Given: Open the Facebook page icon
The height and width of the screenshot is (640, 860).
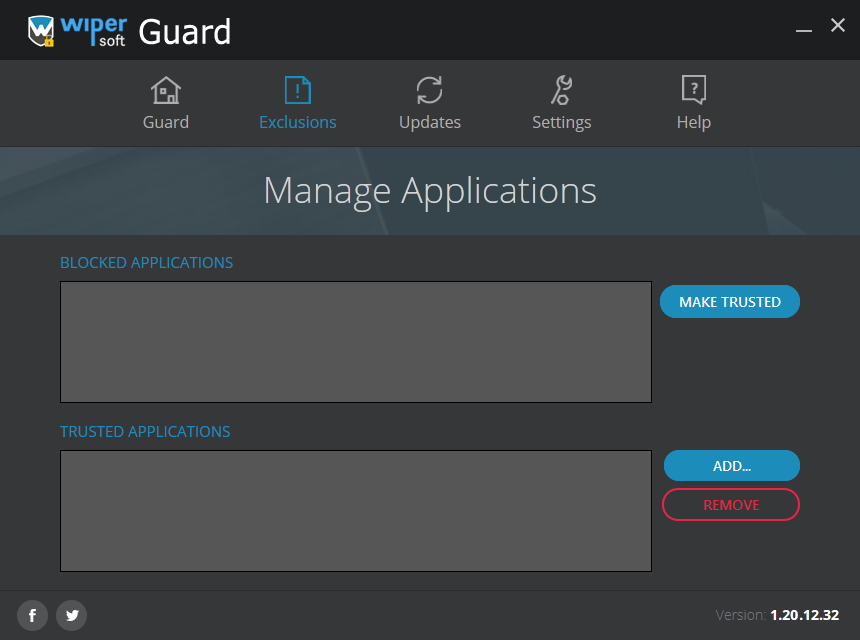Looking at the screenshot, I should tap(32, 615).
